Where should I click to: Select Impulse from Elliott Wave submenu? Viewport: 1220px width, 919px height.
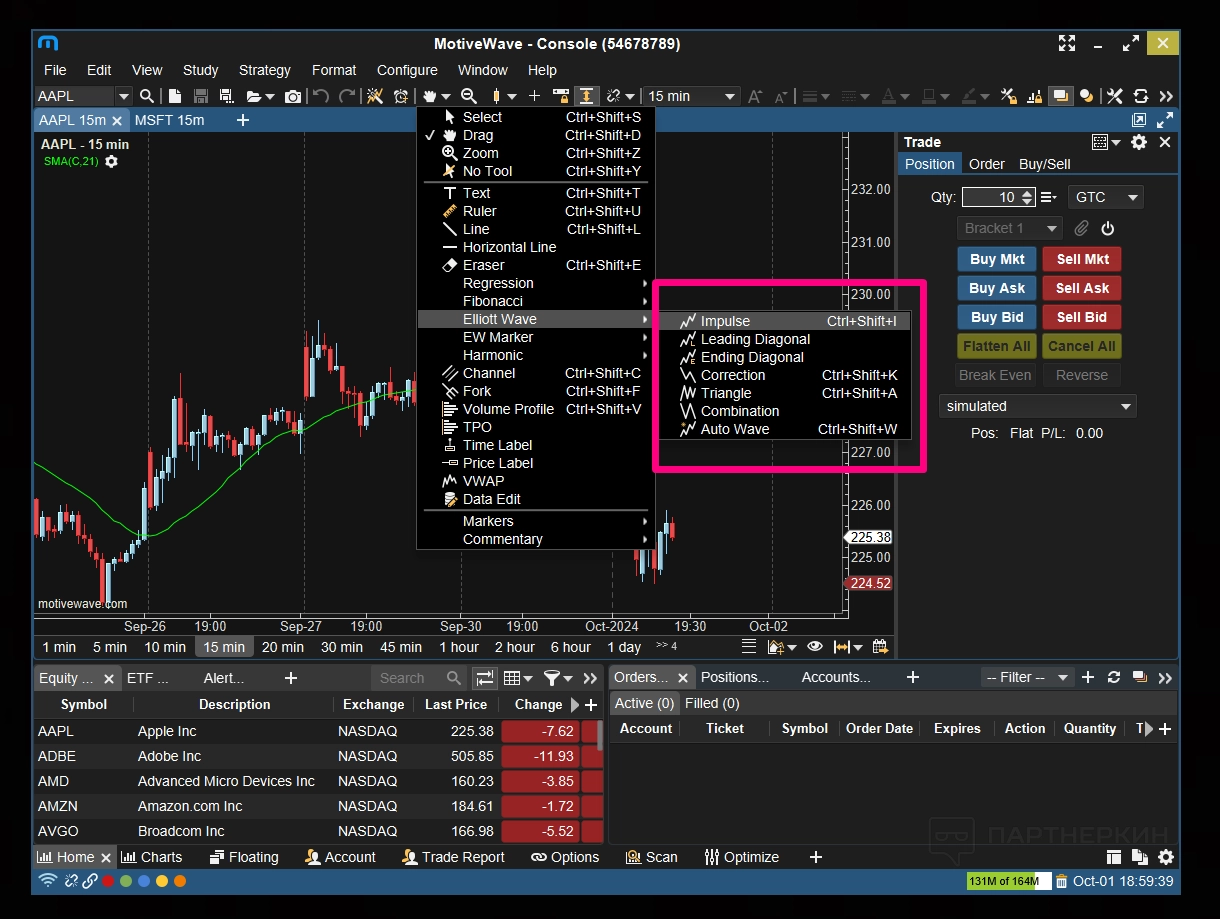724,321
